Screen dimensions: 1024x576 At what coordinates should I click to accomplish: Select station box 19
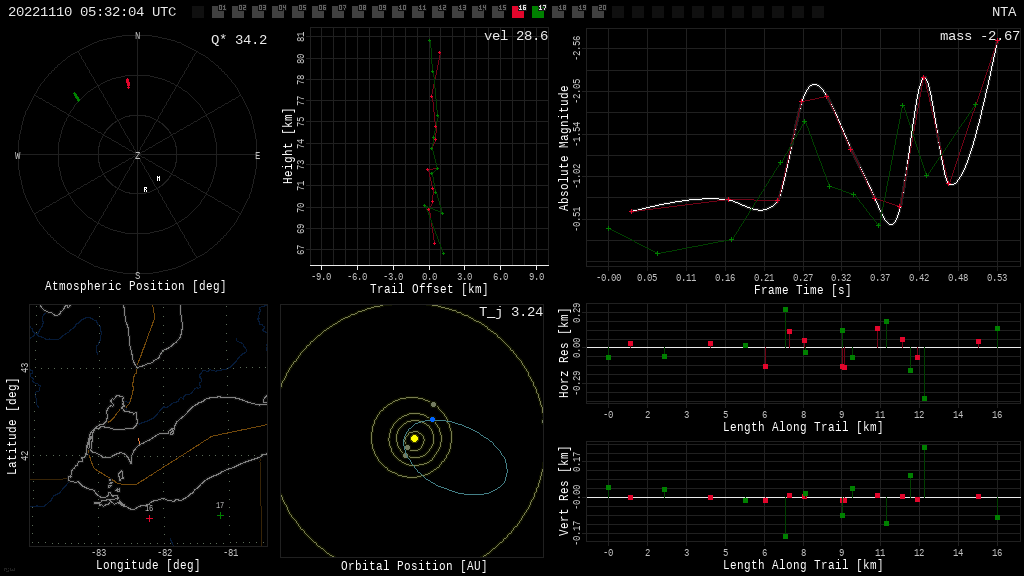[x=578, y=11]
